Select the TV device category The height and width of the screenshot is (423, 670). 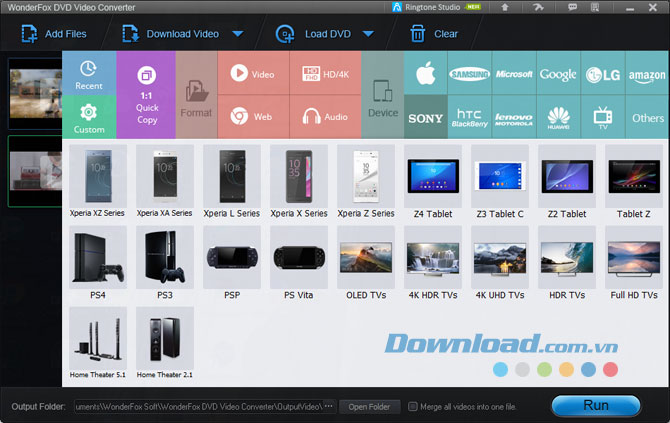[x=603, y=117]
